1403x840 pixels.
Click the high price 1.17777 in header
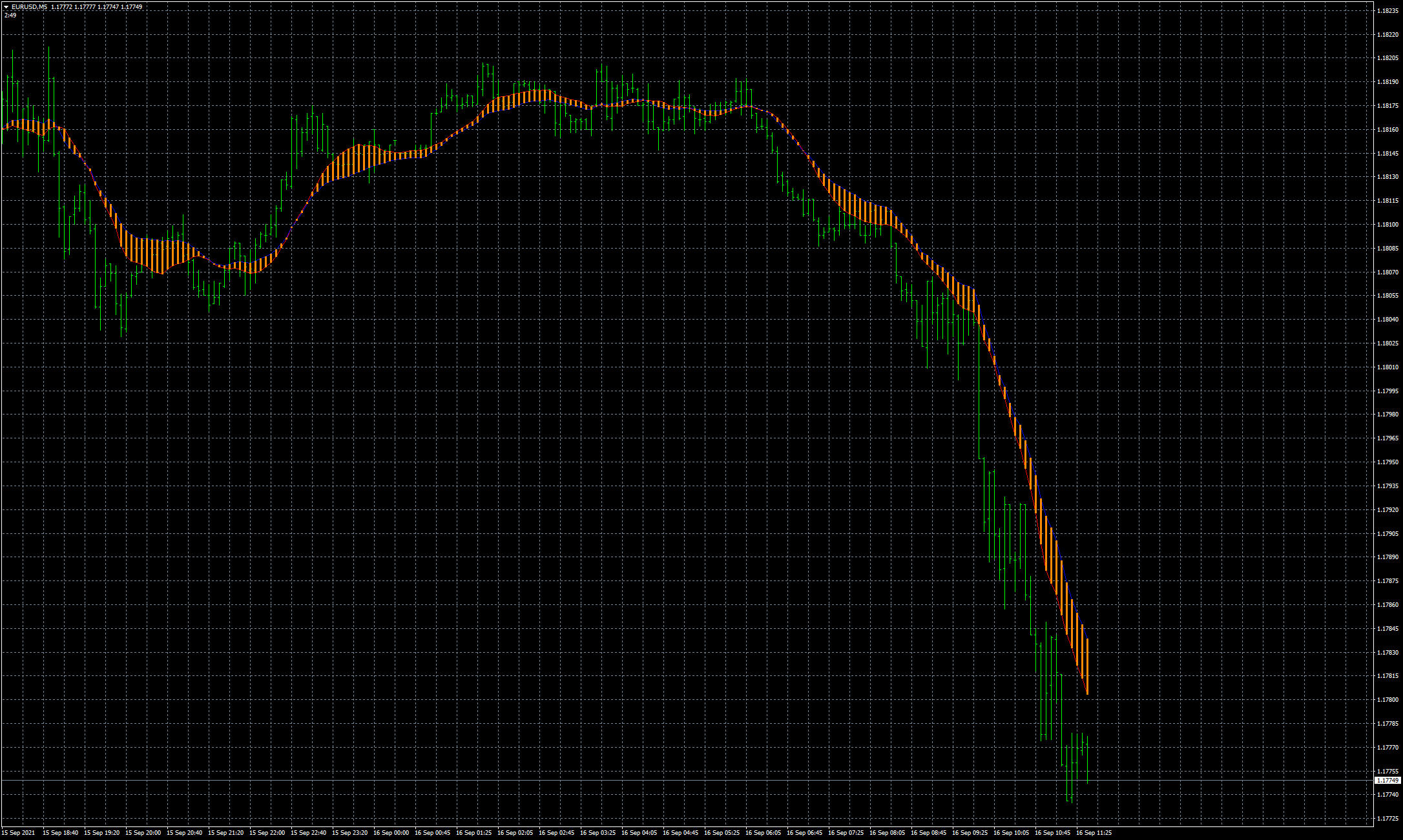point(85,7)
